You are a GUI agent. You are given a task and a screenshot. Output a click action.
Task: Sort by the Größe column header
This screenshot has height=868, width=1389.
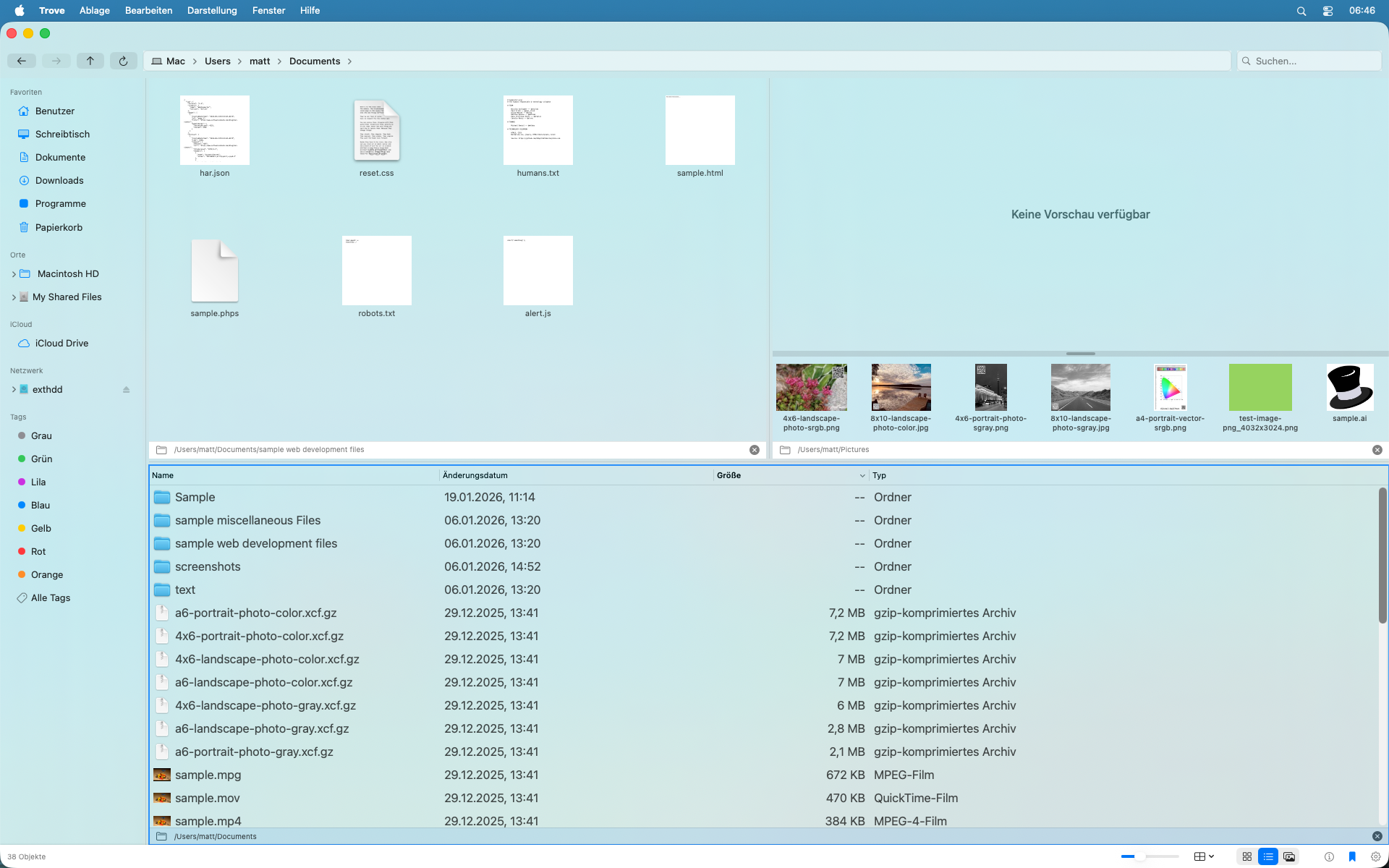791,475
